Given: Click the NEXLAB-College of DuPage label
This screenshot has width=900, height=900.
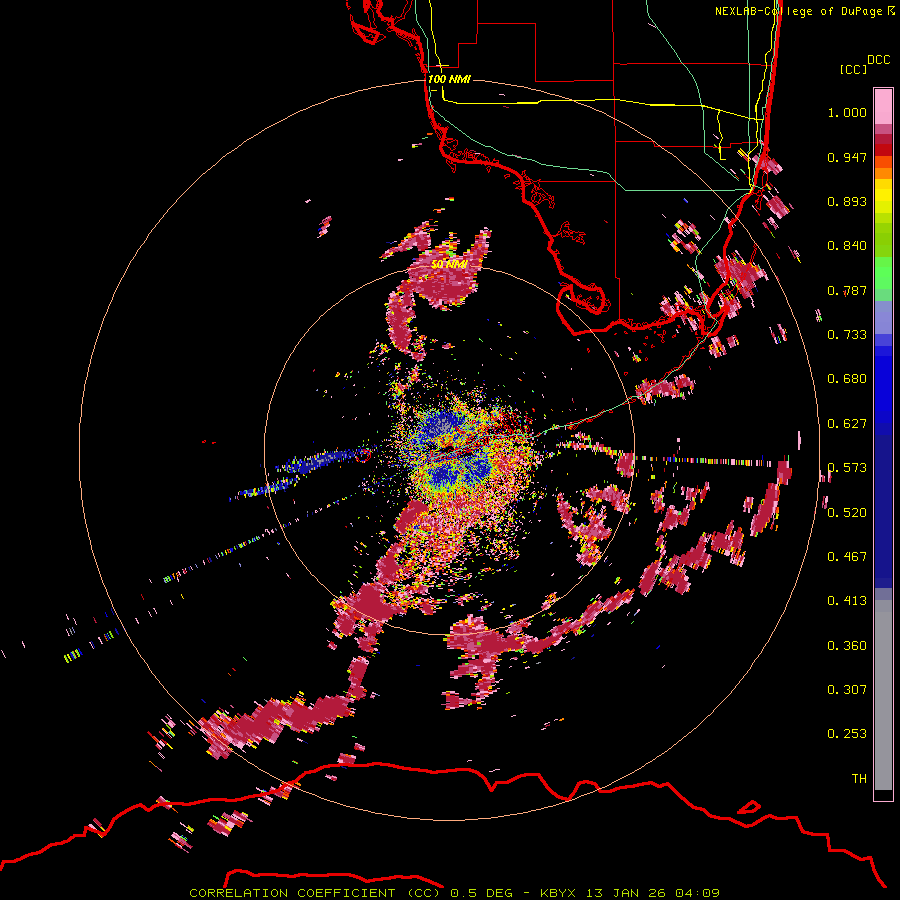Looking at the screenshot, I should click(799, 11).
